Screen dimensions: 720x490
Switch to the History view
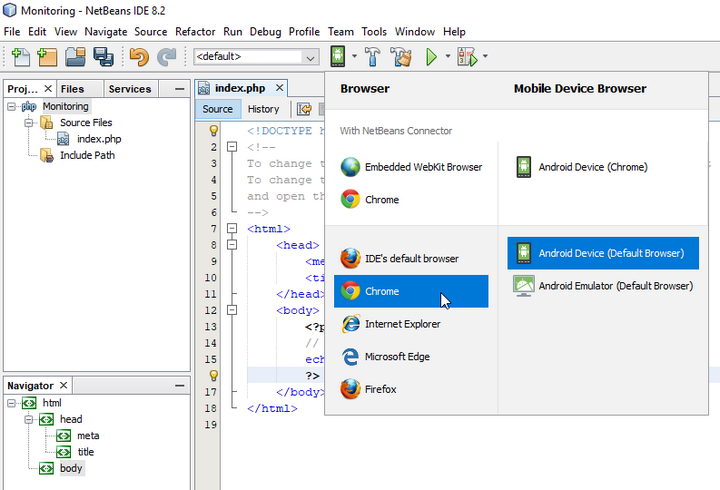tap(264, 109)
